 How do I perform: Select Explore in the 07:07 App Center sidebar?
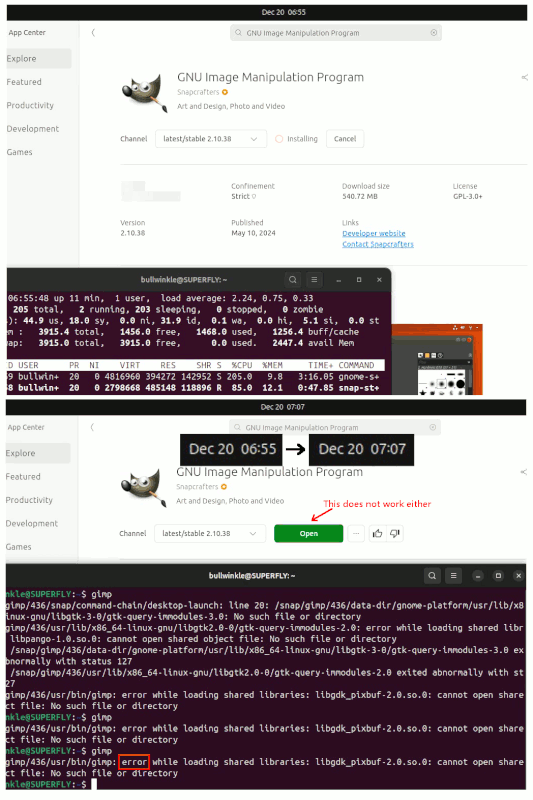click(38, 454)
